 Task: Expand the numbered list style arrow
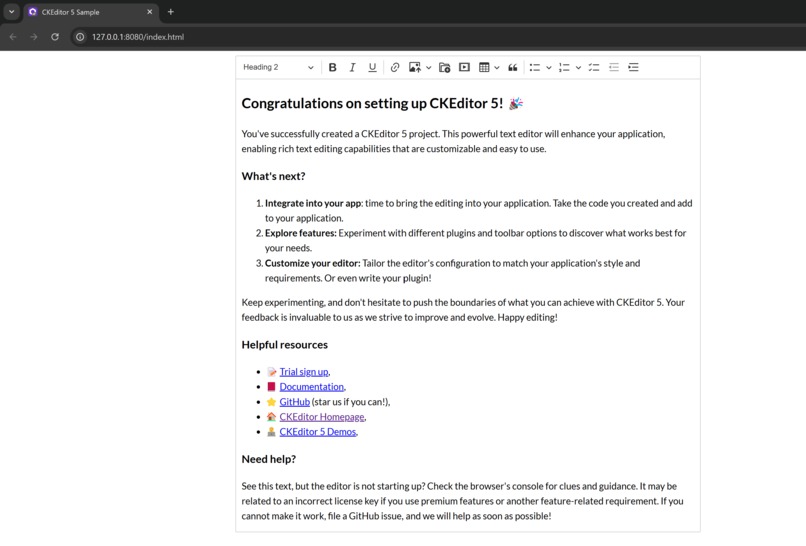pyautogui.click(x=578, y=67)
